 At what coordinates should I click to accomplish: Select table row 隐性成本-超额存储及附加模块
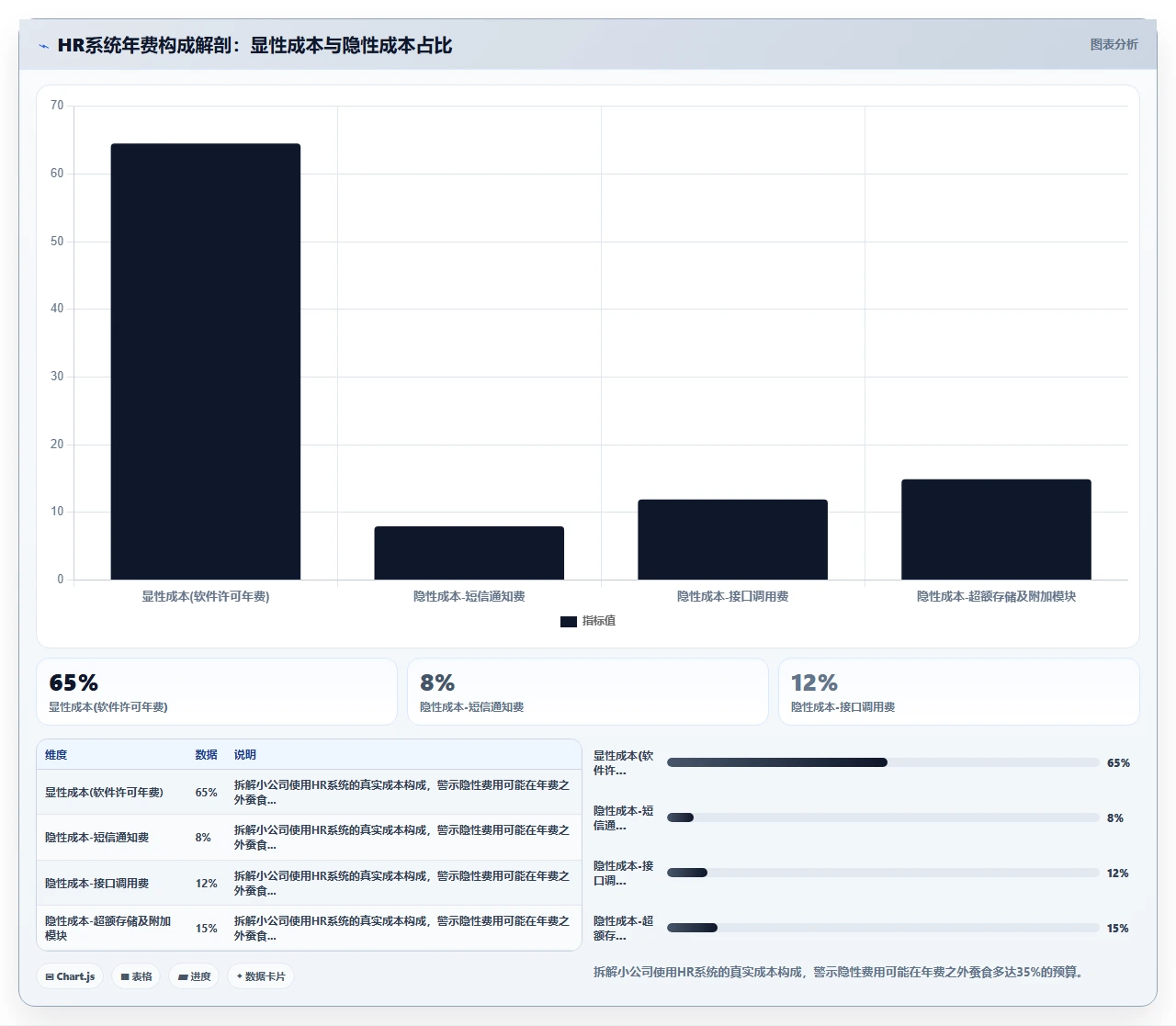309,928
